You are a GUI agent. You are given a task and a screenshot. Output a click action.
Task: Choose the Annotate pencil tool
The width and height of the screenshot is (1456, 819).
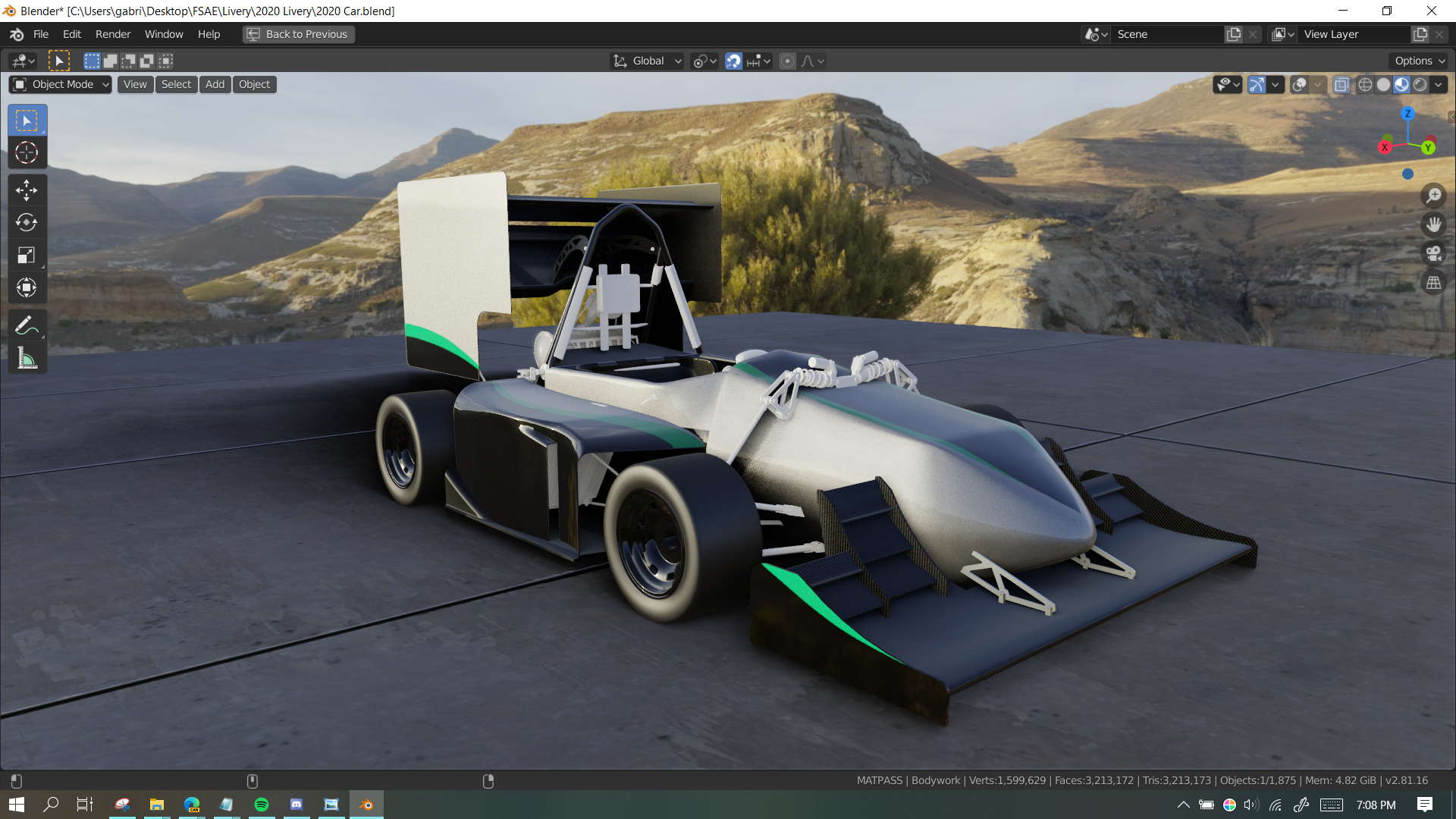[27, 326]
